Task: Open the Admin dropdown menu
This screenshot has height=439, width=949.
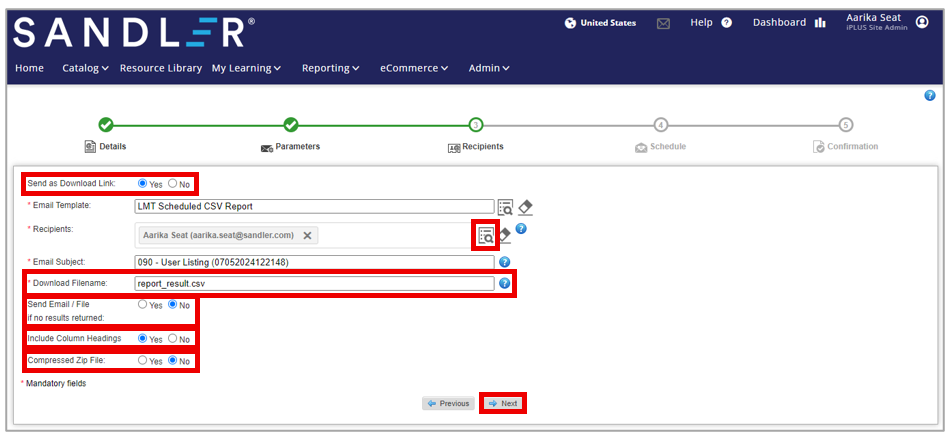Action: (x=489, y=68)
